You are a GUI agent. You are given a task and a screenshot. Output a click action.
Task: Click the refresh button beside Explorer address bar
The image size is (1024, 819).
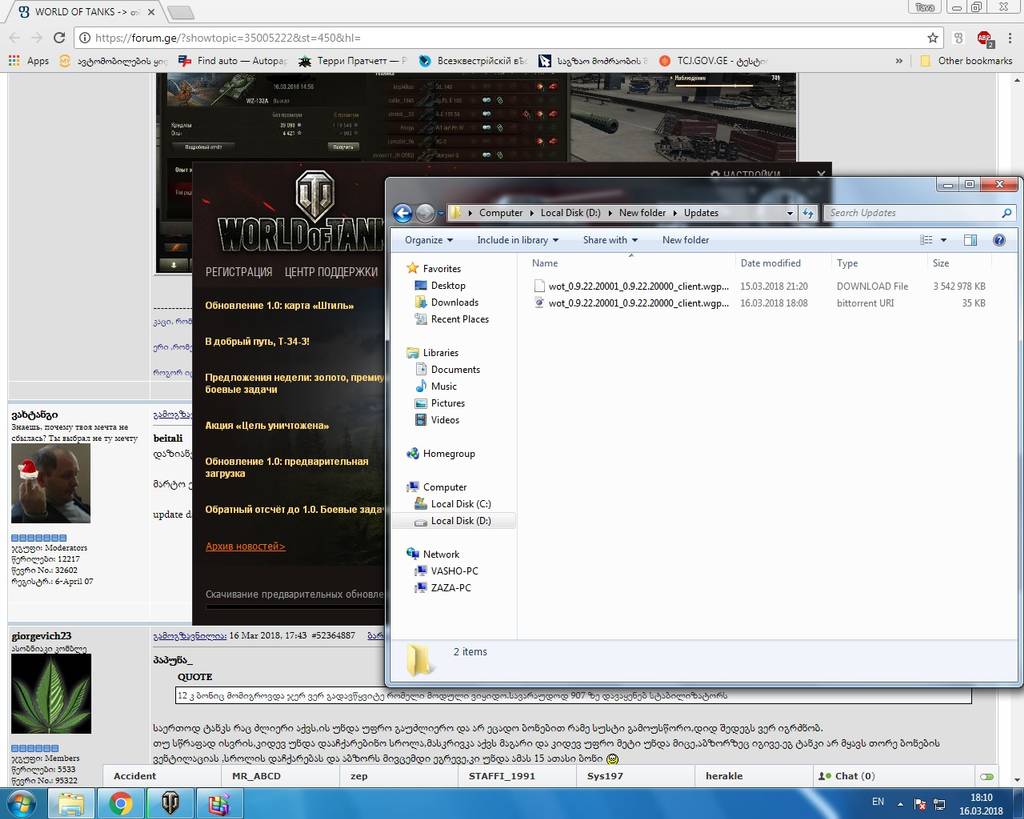pos(808,213)
